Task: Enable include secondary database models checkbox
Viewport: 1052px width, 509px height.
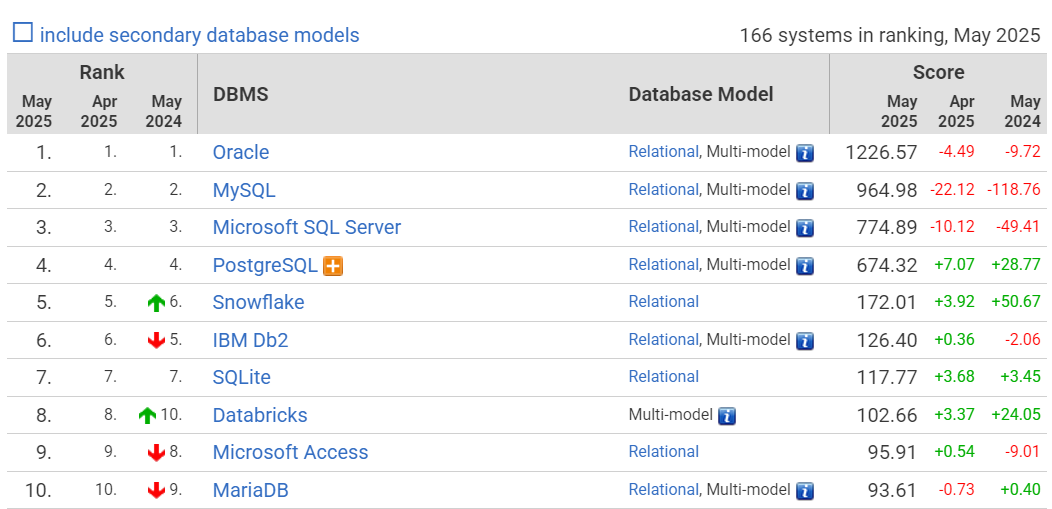Action: point(22,33)
